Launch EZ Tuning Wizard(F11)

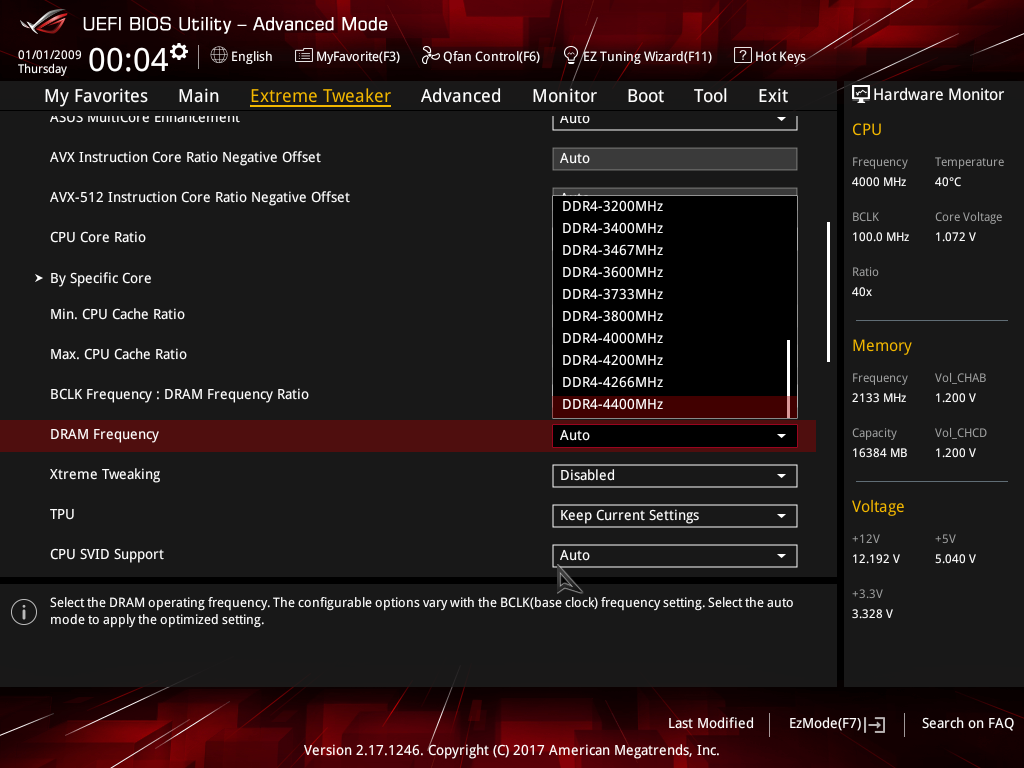tap(637, 56)
